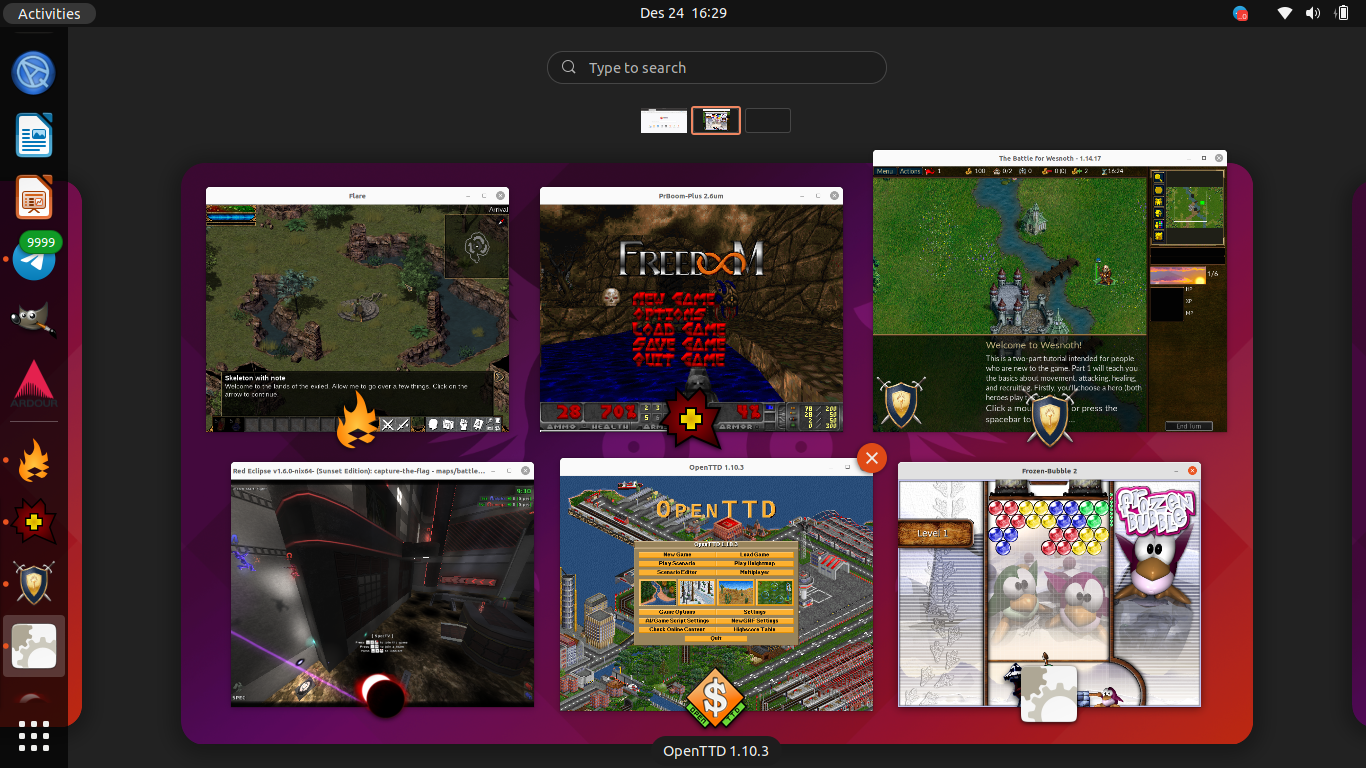The image size is (1366, 768).
Task: Launch LibreOffice Impress from the dock
Action: pos(34,198)
